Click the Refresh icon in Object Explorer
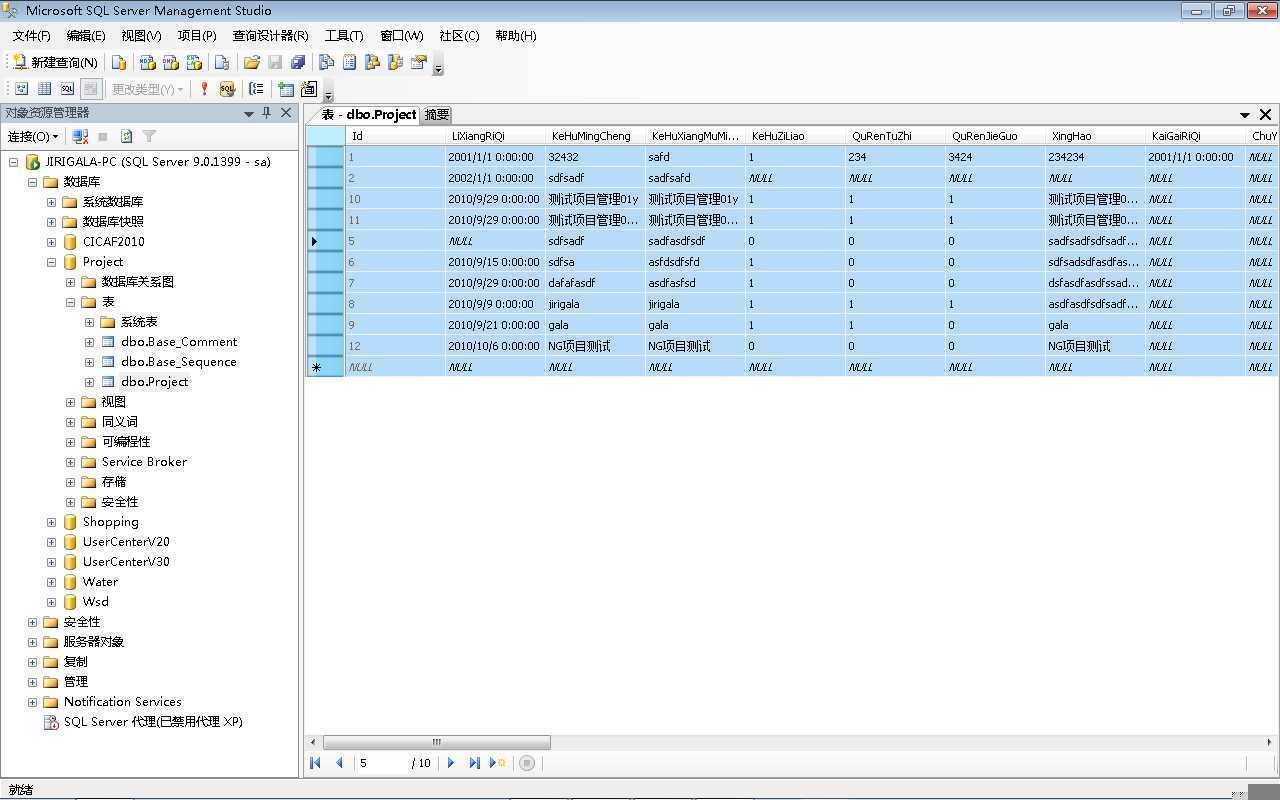The image size is (1280, 800). (x=126, y=136)
